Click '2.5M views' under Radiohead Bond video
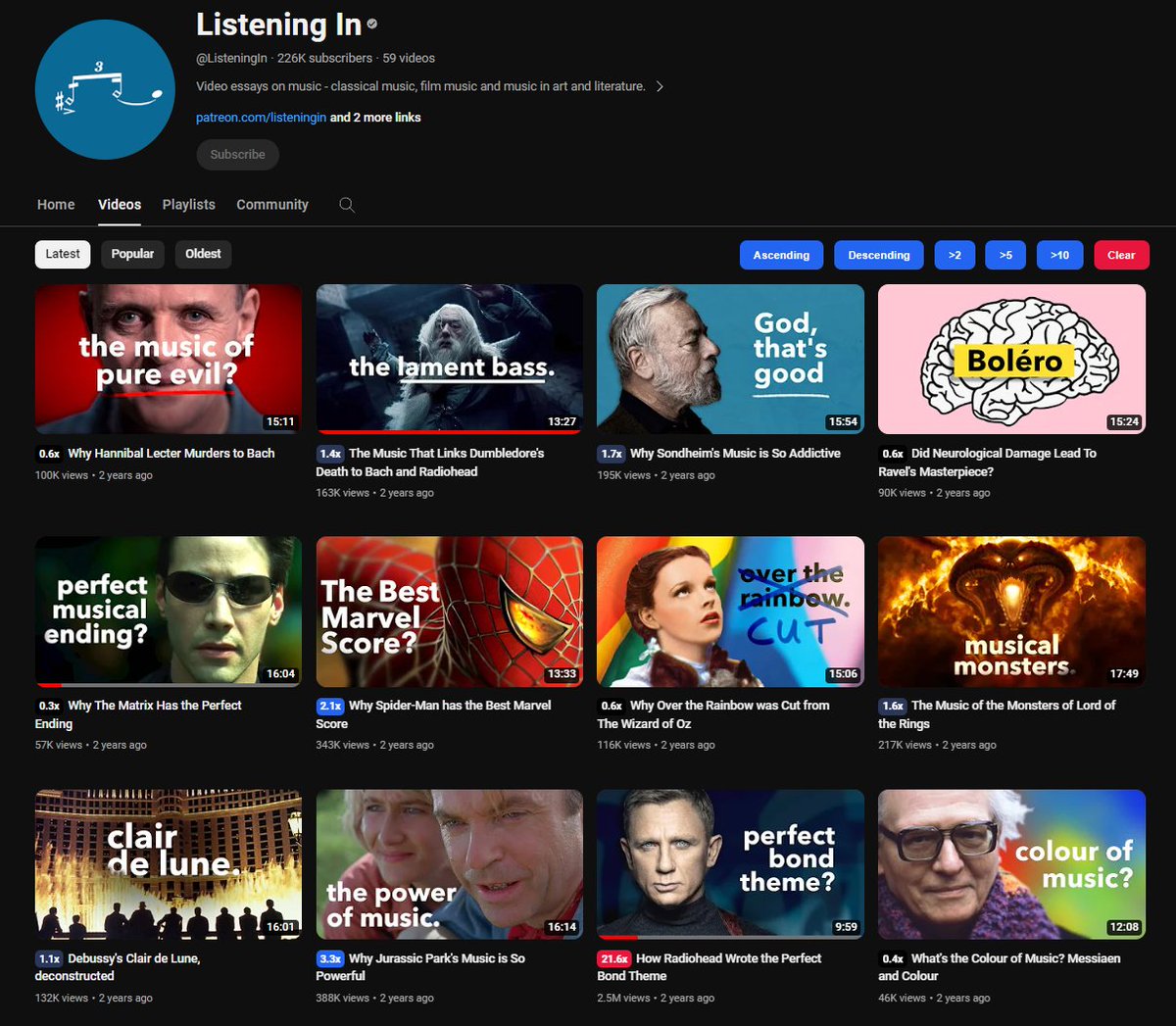 pyautogui.click(x=623, y=999)
